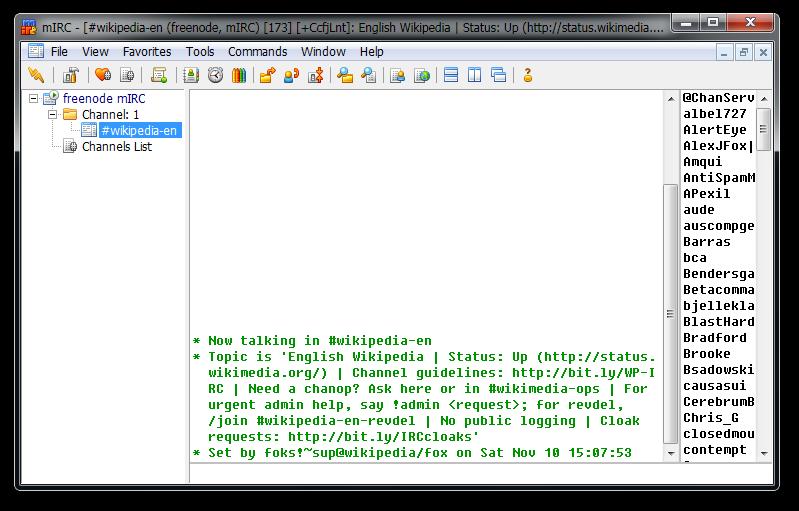
Task: Click the chat scrollbar down arrow
Action: (x=671, y=453)
